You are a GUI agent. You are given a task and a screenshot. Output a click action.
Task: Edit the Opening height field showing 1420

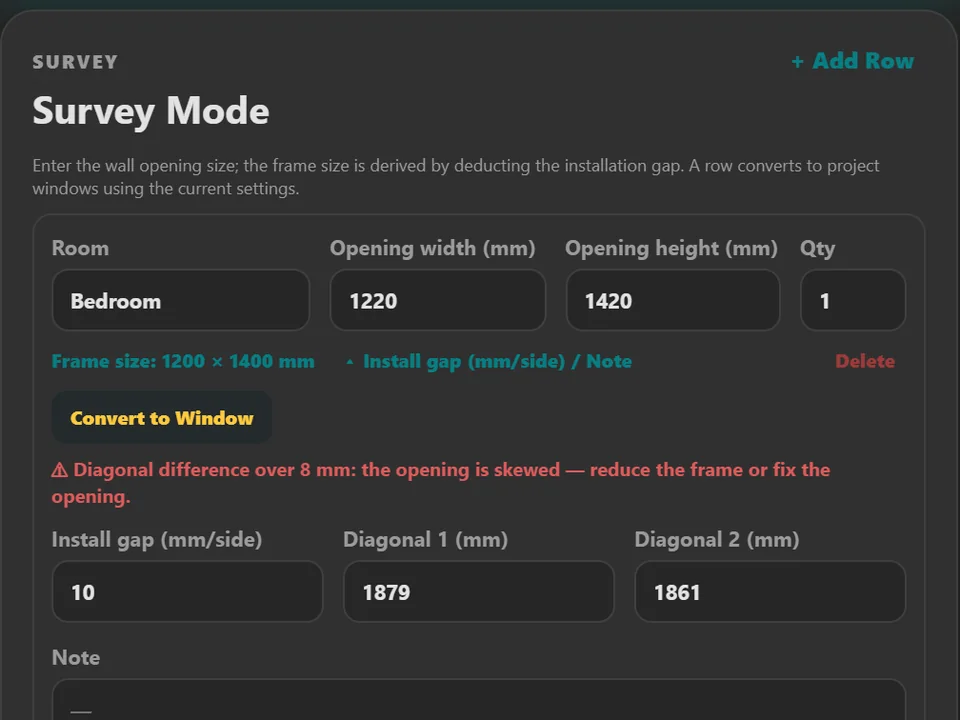click(673, 301)
